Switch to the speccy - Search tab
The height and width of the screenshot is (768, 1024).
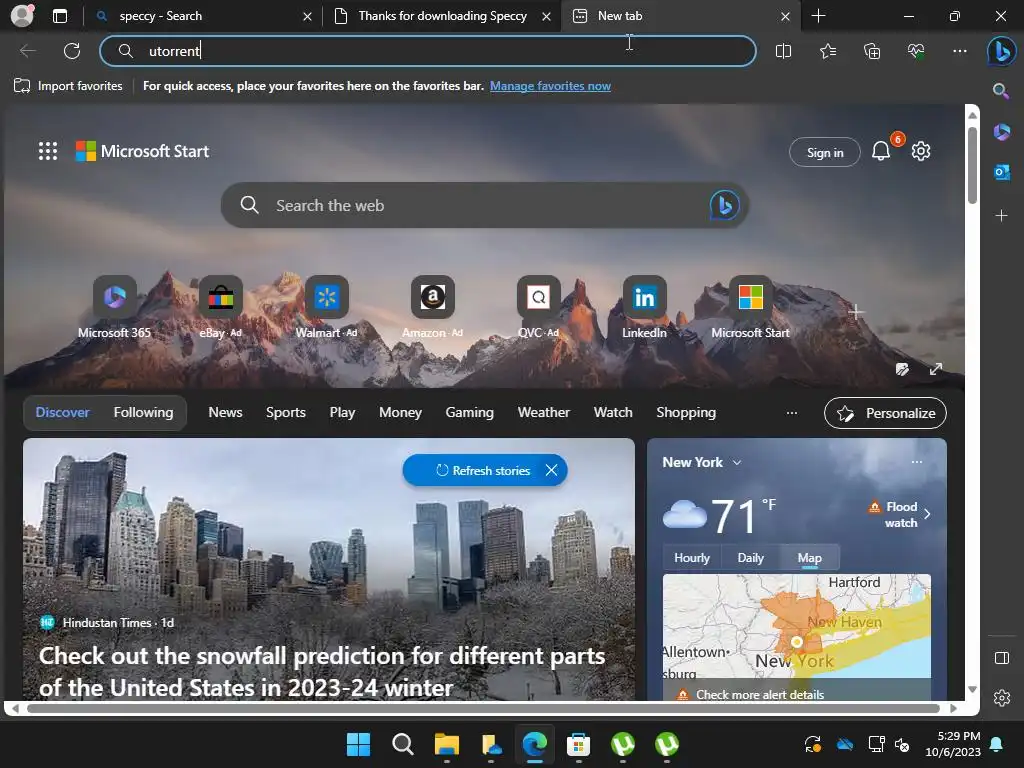(x=202, y=16)
